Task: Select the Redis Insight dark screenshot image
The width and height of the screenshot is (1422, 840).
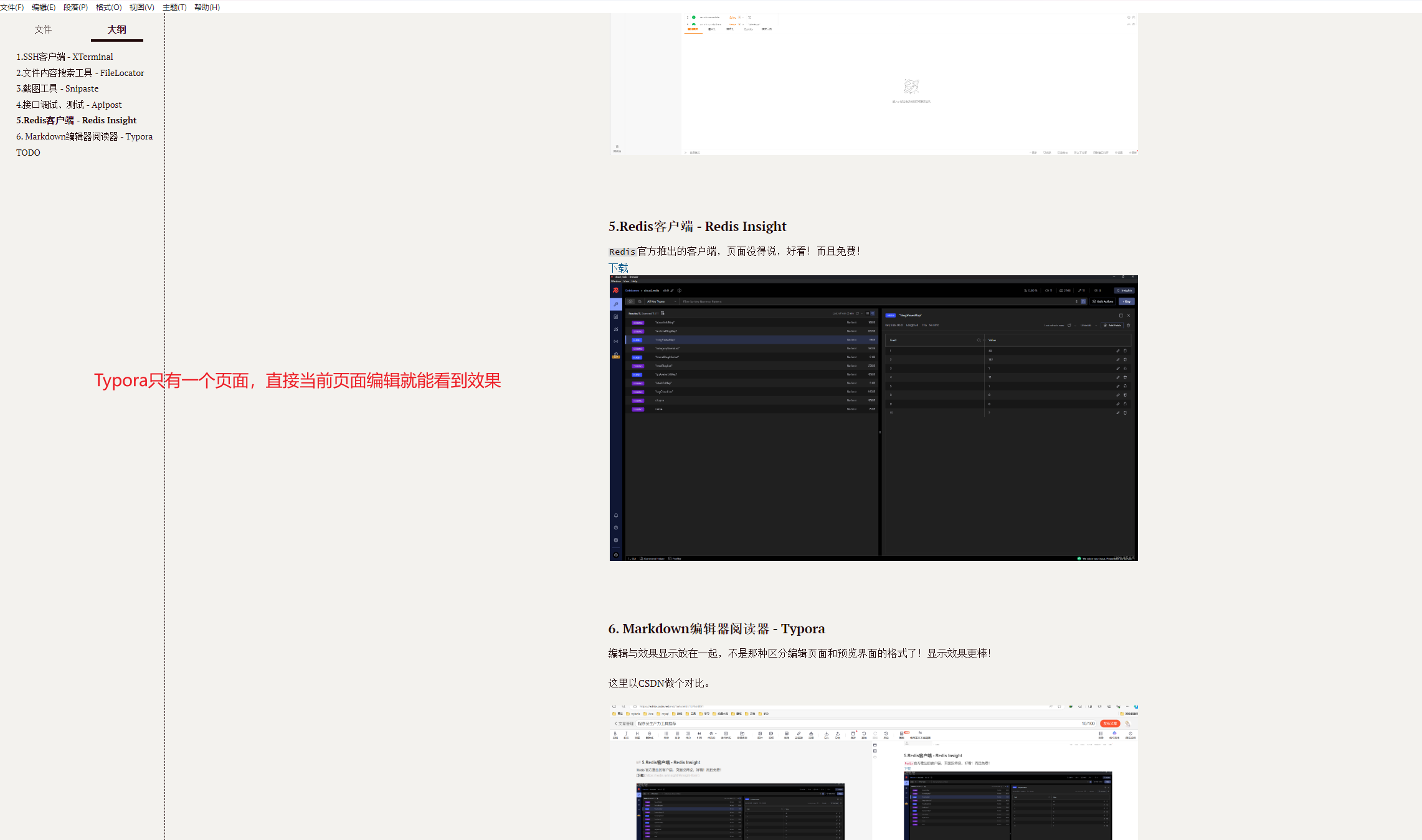Action: (x=874, y=418)
